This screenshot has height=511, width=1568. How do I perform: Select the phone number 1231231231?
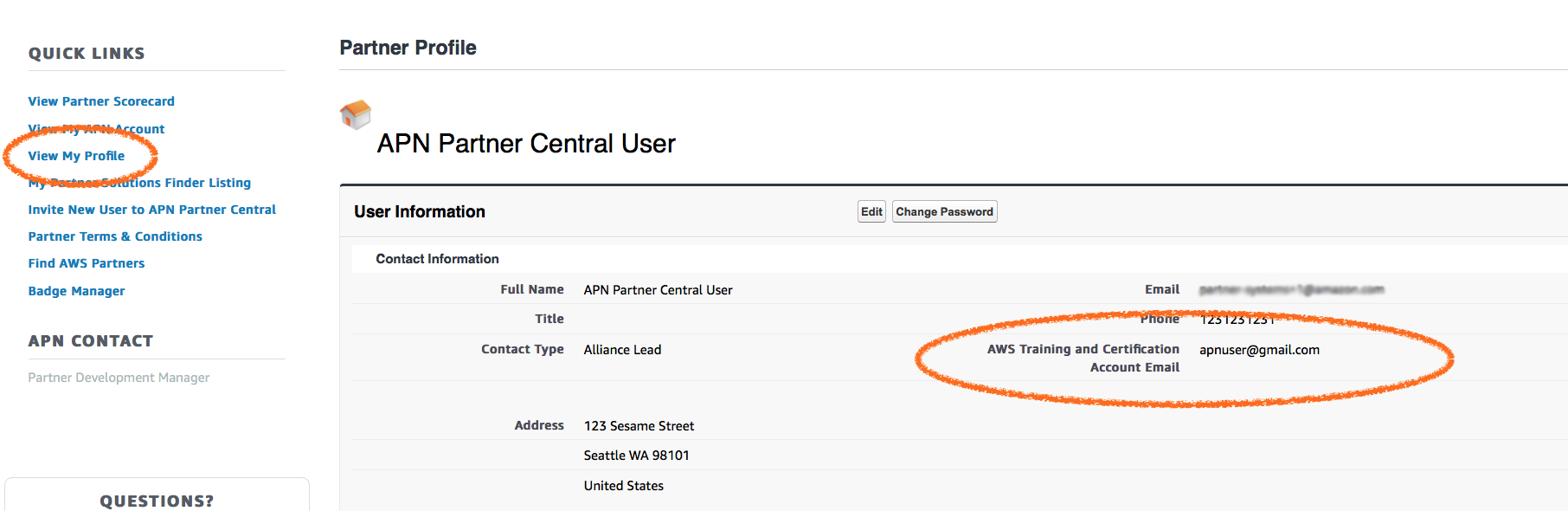1237,320
